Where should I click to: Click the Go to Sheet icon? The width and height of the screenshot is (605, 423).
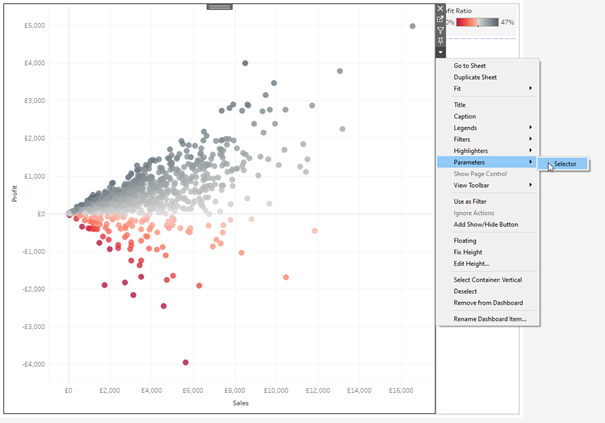click(440, 19)
